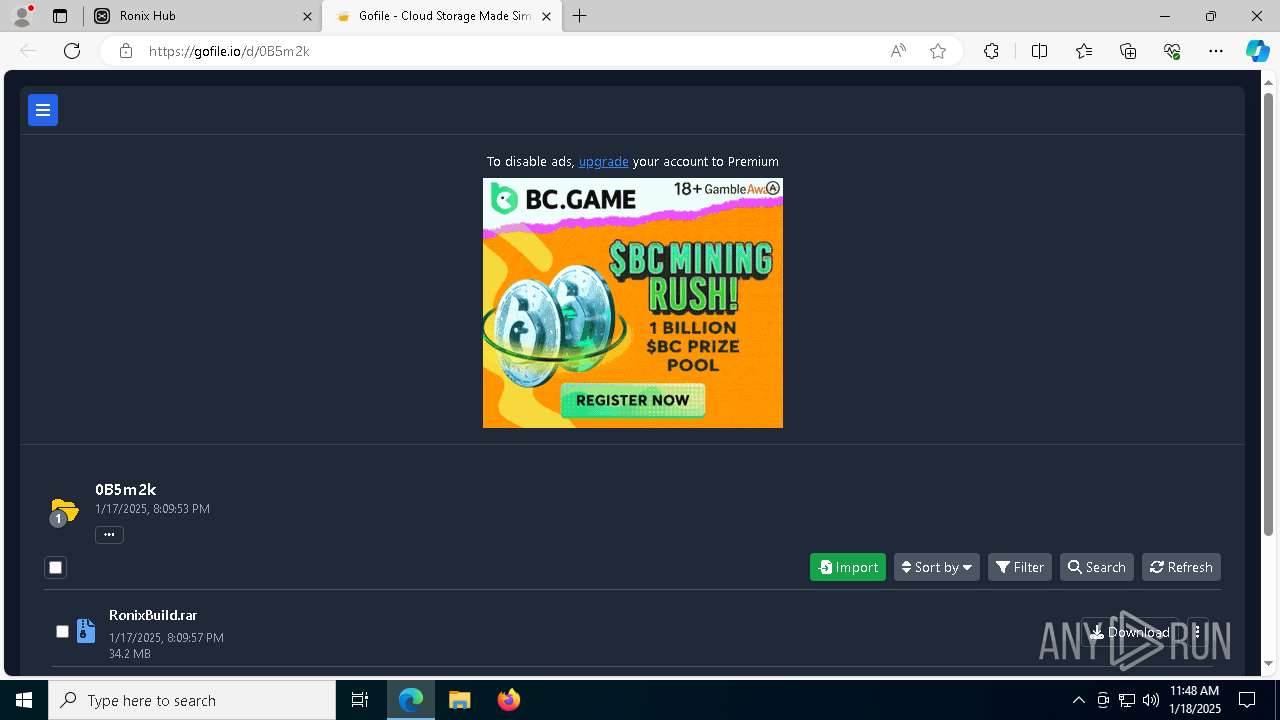Click the volume speaker tray icon
This screenshot has height=720, width=1280.
1151,700
